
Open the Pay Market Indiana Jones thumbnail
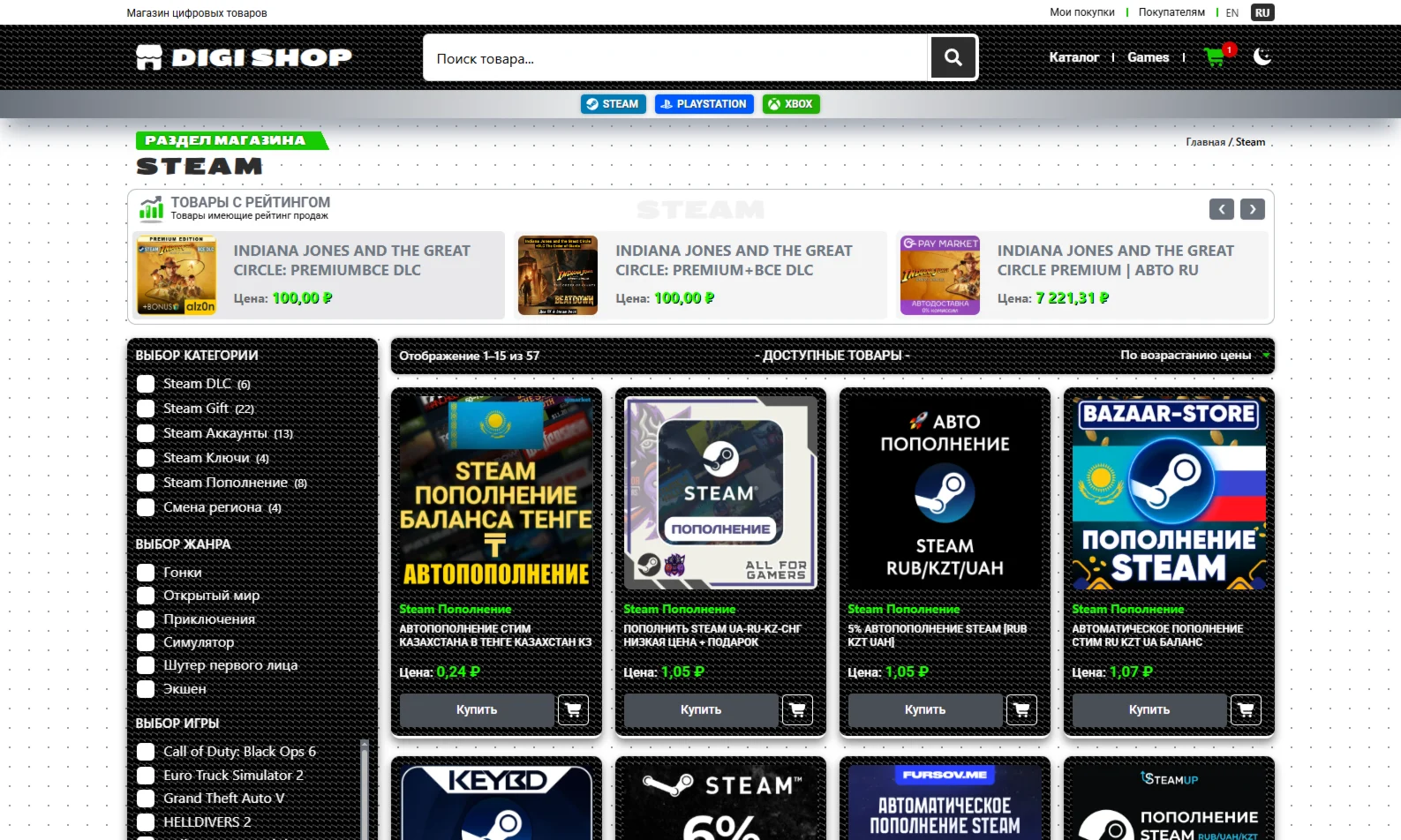(940, 275)
